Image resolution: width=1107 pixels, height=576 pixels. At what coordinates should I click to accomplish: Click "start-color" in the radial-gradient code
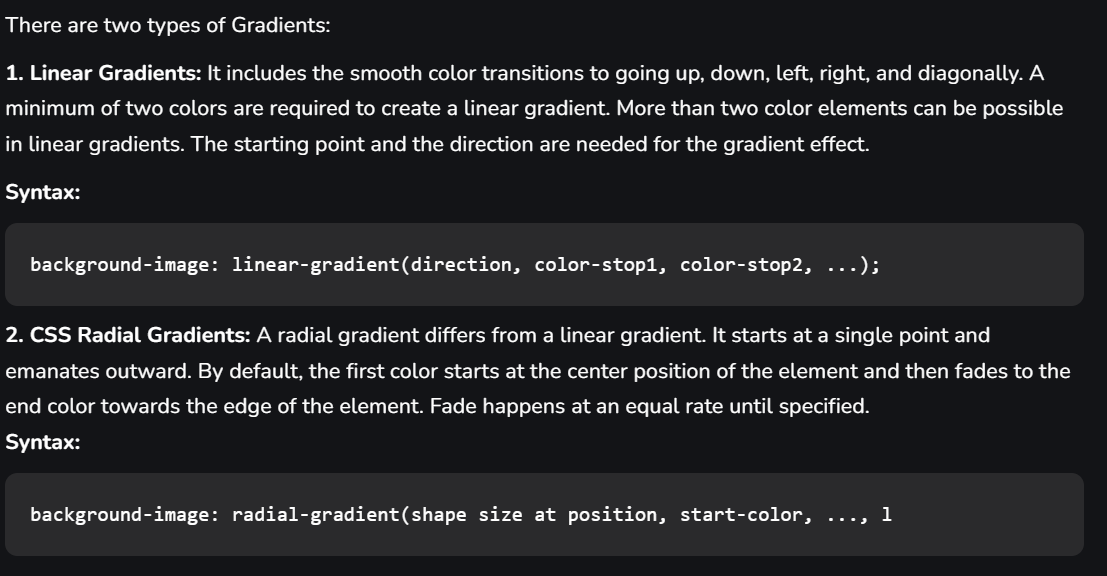pyautogui.click(x=741, y=515)
